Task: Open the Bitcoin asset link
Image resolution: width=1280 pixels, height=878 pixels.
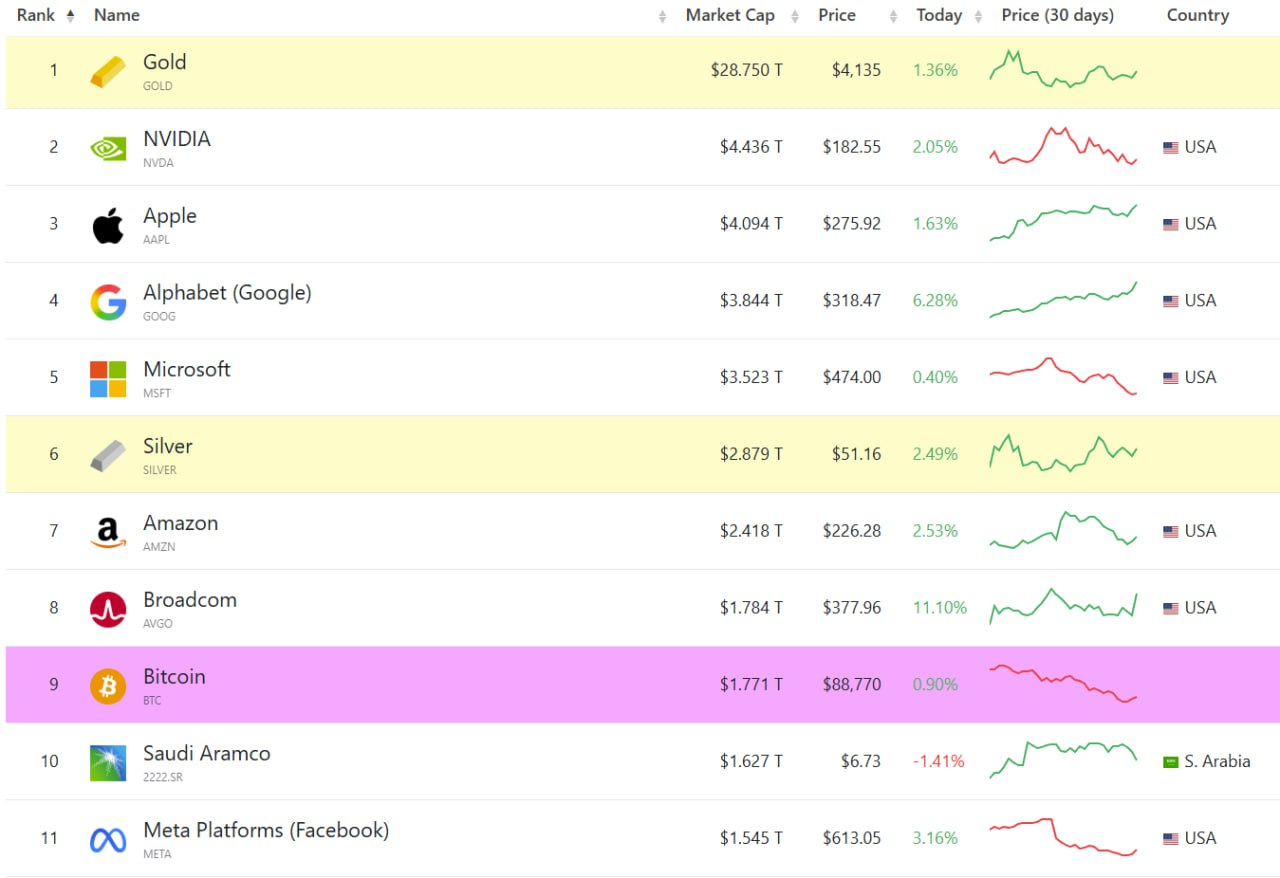Action: coord(174,677)
